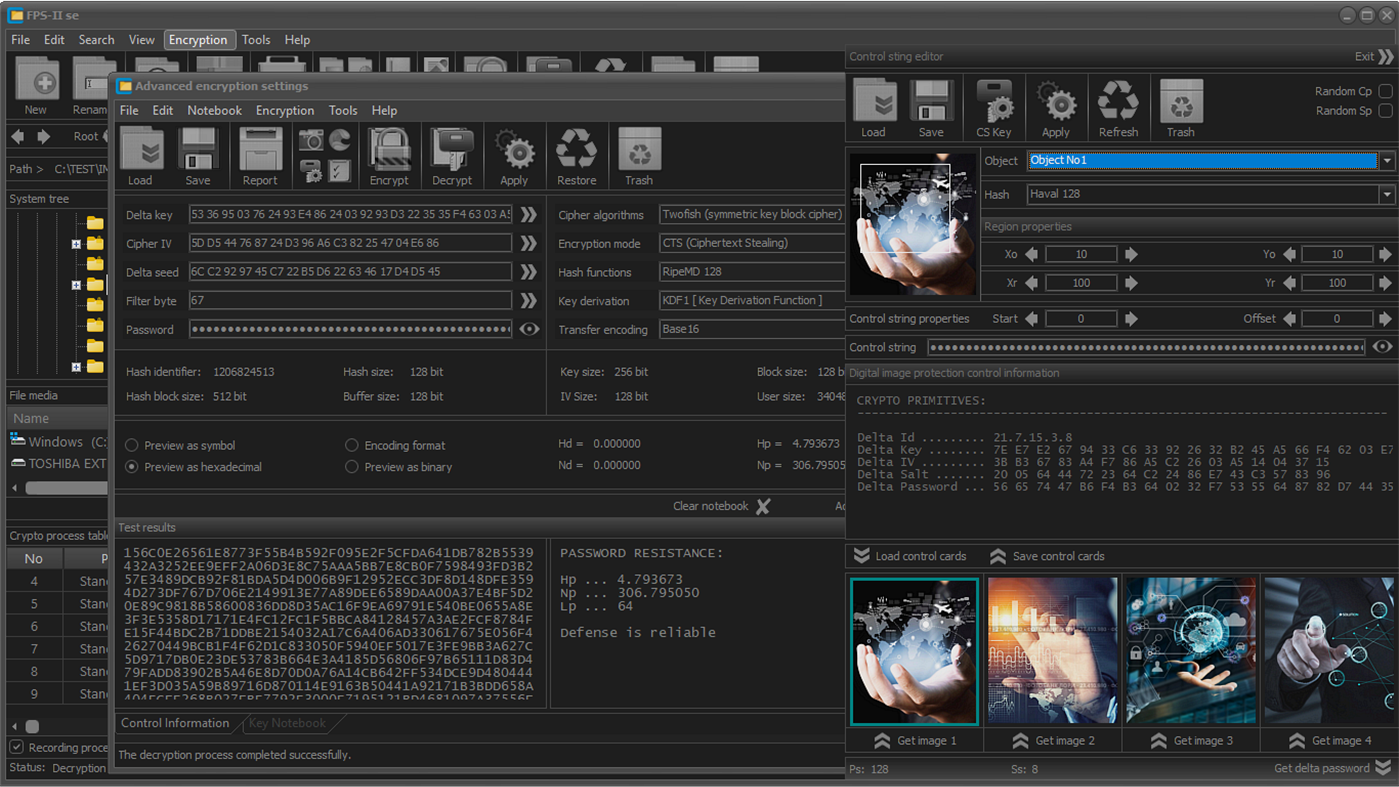Select the second control card thumbnail
The image size is (1399, 787).
1052,650
